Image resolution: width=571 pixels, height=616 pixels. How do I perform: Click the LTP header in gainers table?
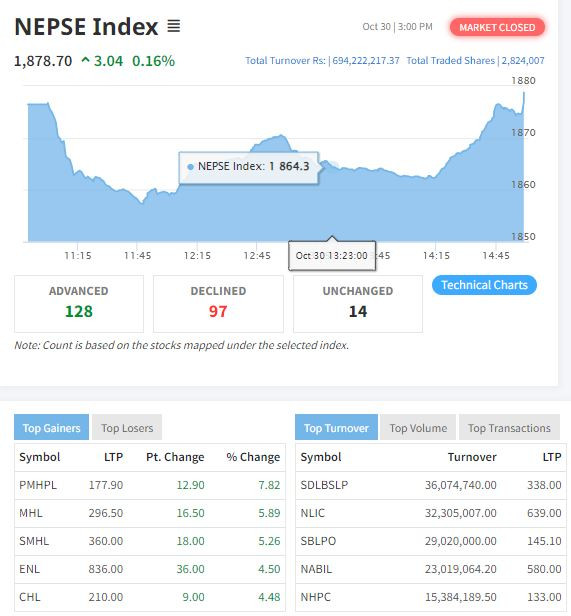(x=114, y=457)
